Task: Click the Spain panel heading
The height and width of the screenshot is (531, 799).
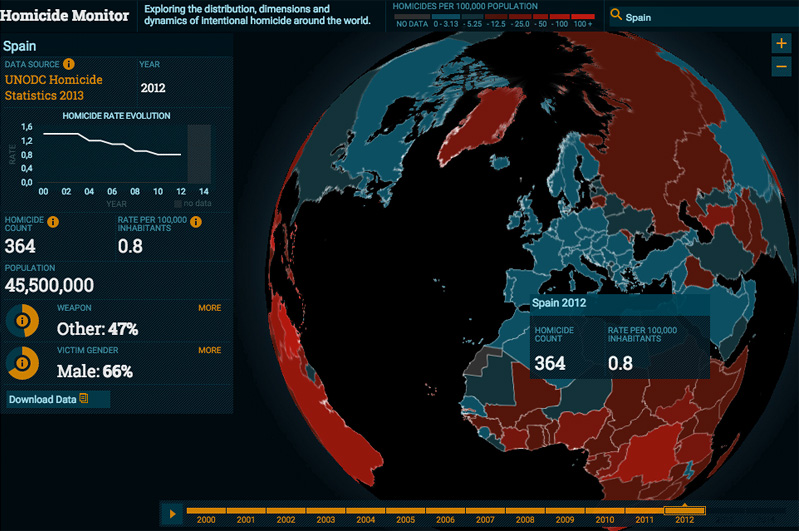Action: pos(19,46)
